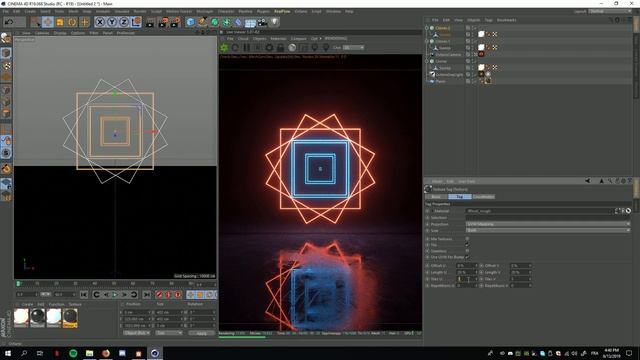Click the Length V value field
Viewport: 640px width, 360px height.
tap(521, 272)
